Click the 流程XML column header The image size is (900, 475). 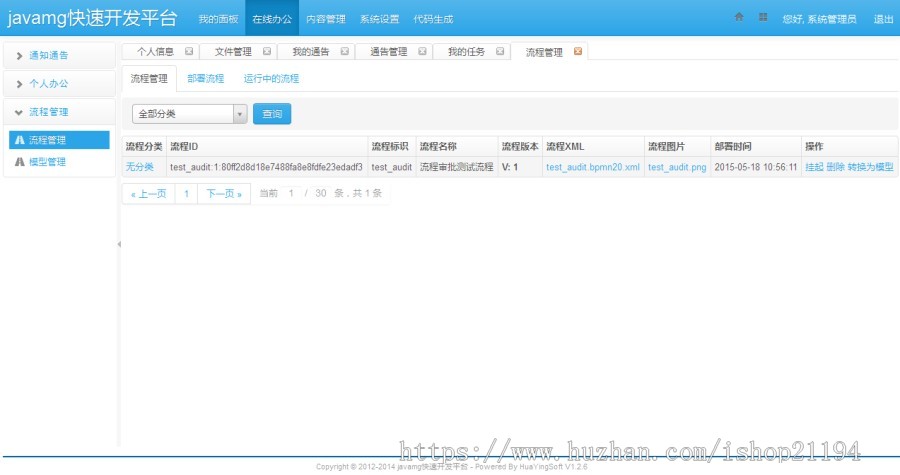593,146
